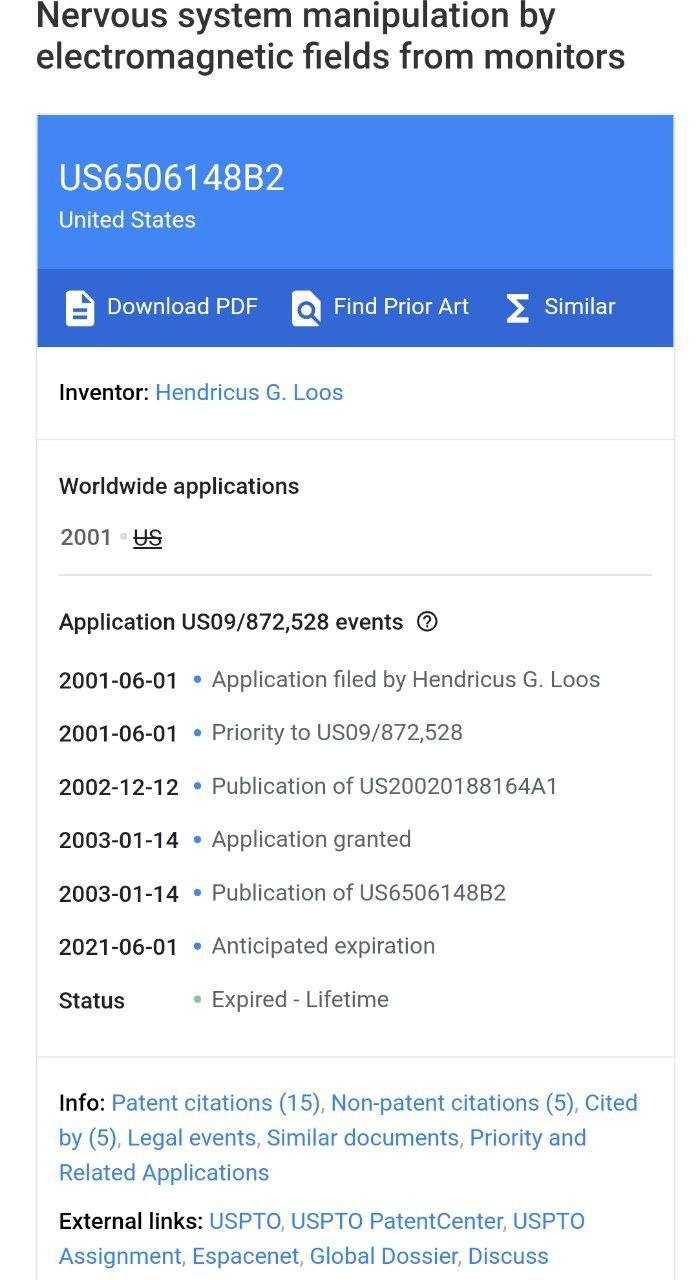The height and width of the screenshot is (1280, 698).
Task: Open Espacenet external link
Action: (x=245, y=1256)
